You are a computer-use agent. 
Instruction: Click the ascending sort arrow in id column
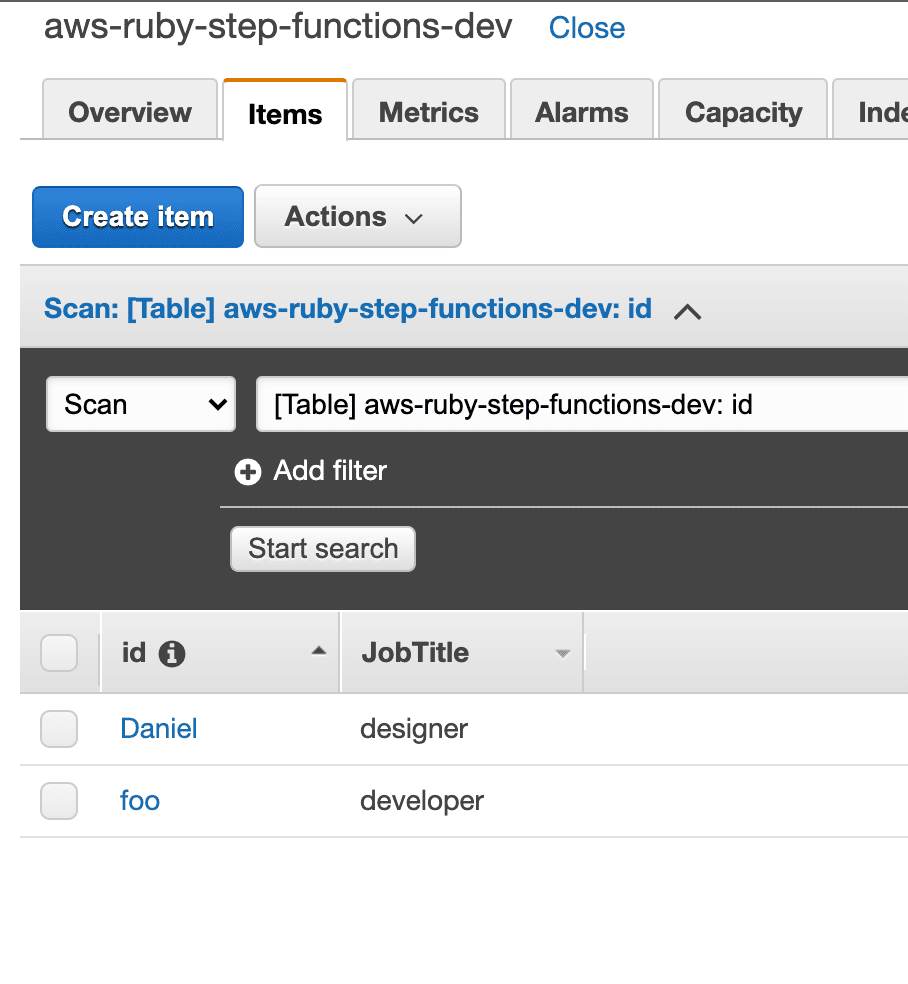(x=319, y=651)
